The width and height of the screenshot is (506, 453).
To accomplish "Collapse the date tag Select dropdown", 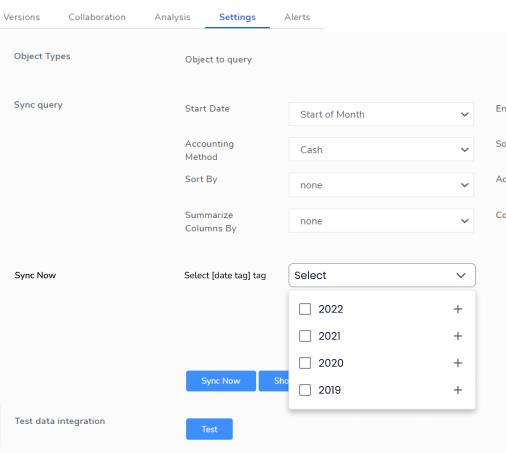I will click(382, 275).
